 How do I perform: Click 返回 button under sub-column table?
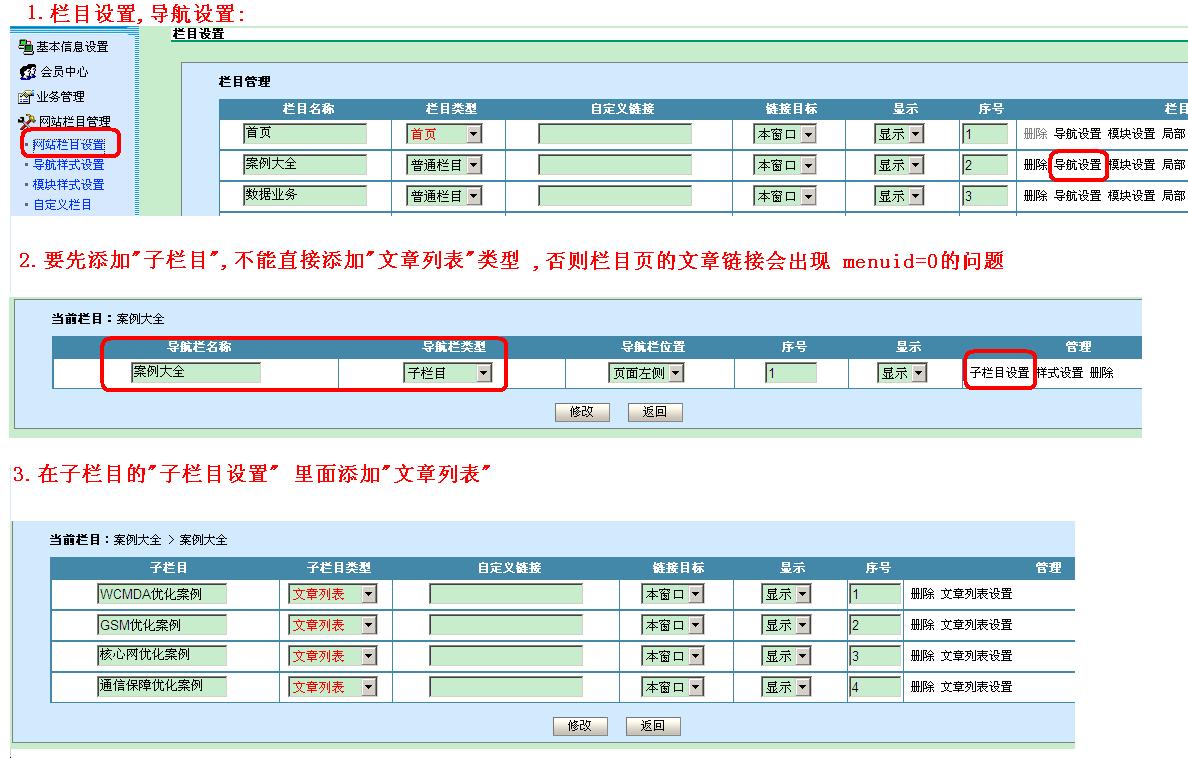coord(652,726)
